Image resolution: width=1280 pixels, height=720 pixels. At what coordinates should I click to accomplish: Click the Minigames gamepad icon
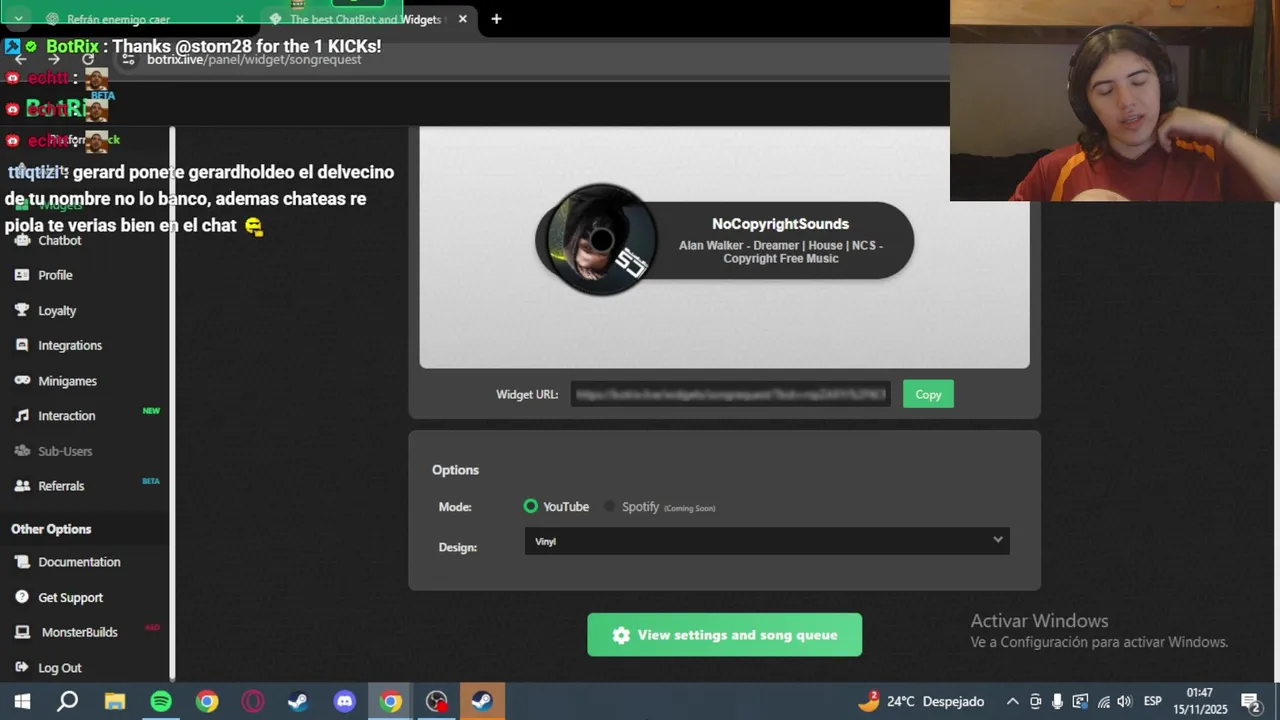[x=22, y=381]
